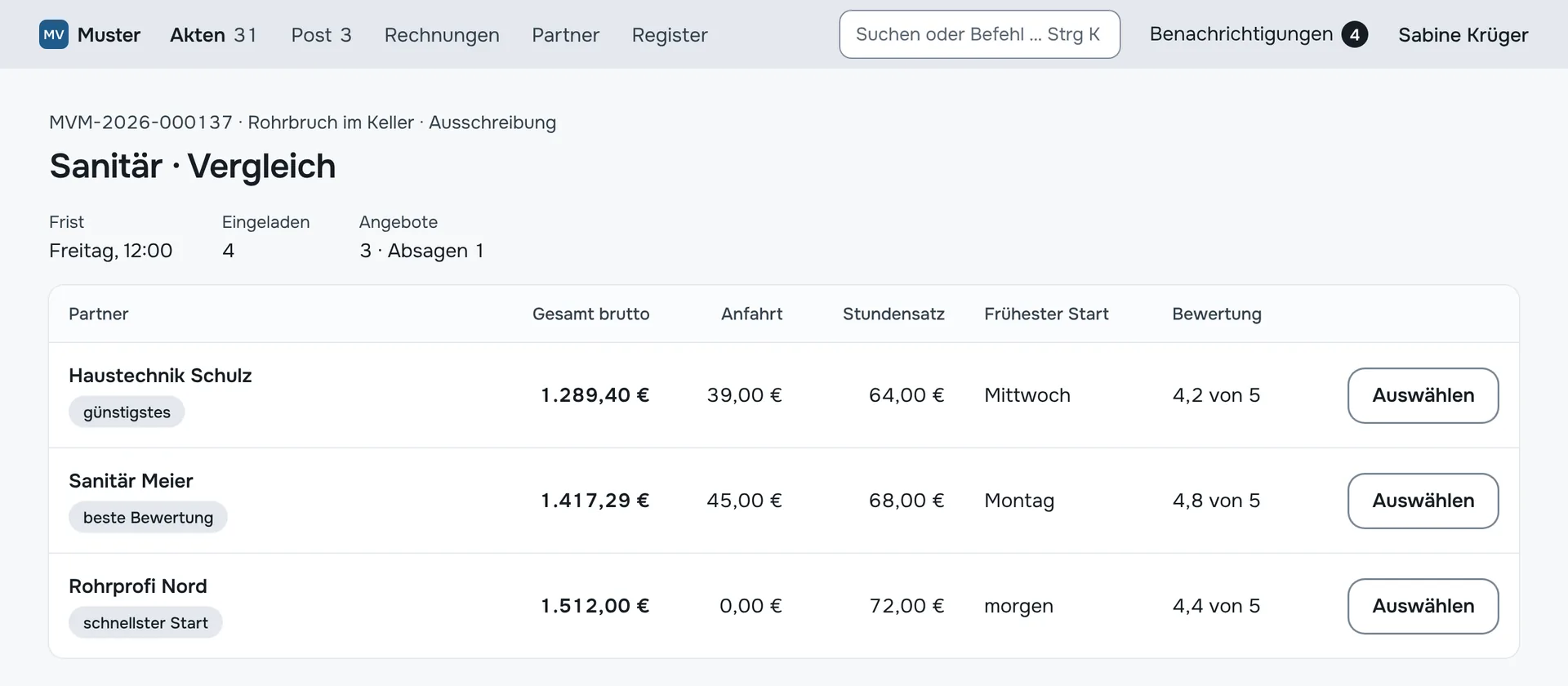The image size is (1568, 686).
Task: Click the Bewertung column header
Action: (x=1217, y=314)
